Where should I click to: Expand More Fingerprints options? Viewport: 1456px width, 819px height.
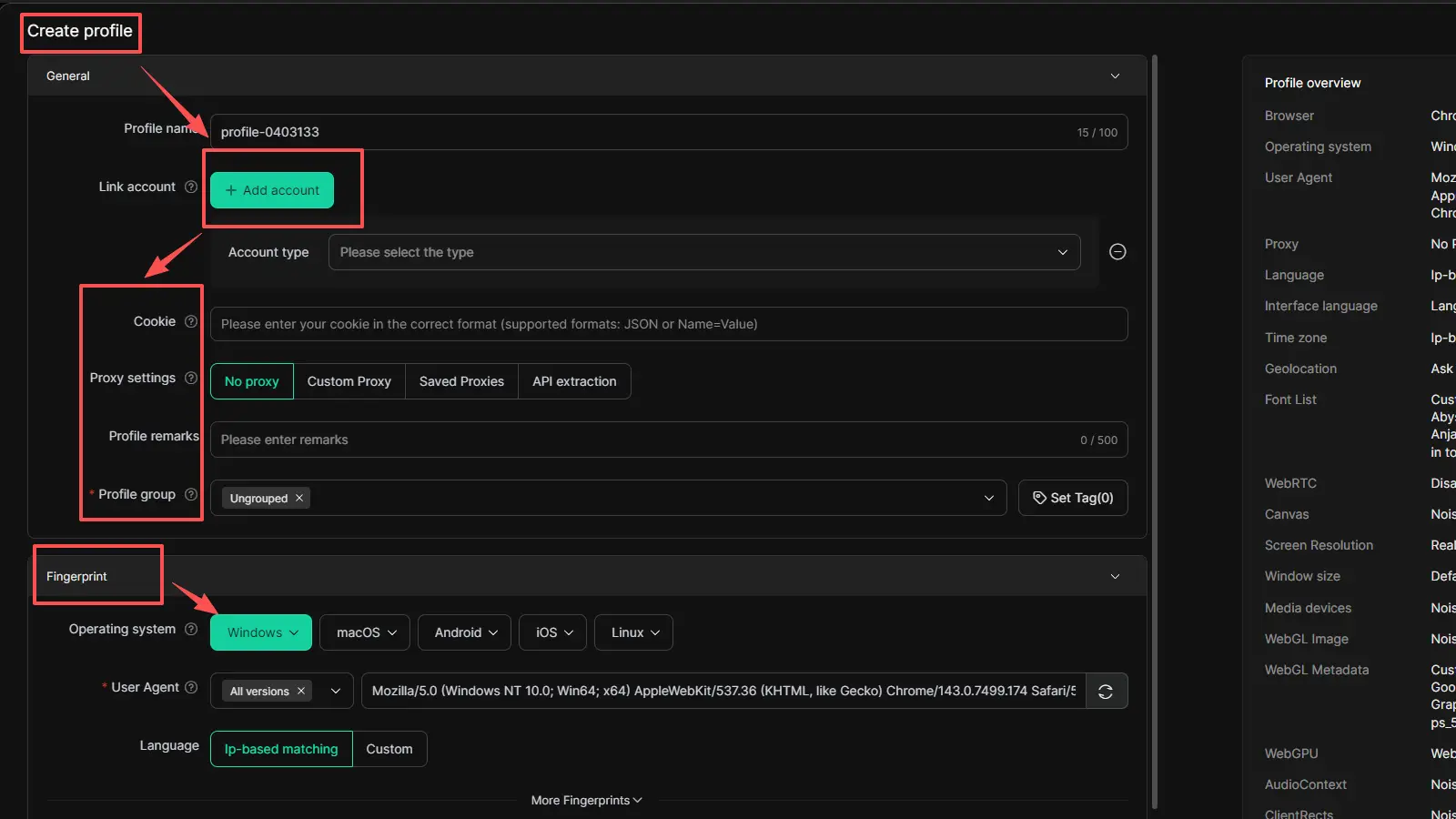[586, 800]
